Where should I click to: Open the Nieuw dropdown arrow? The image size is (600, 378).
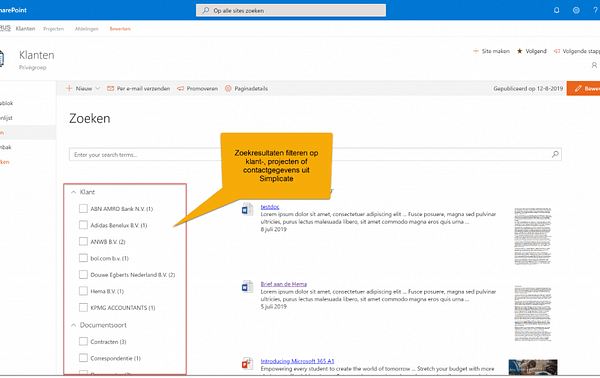[x=98, y=88]
